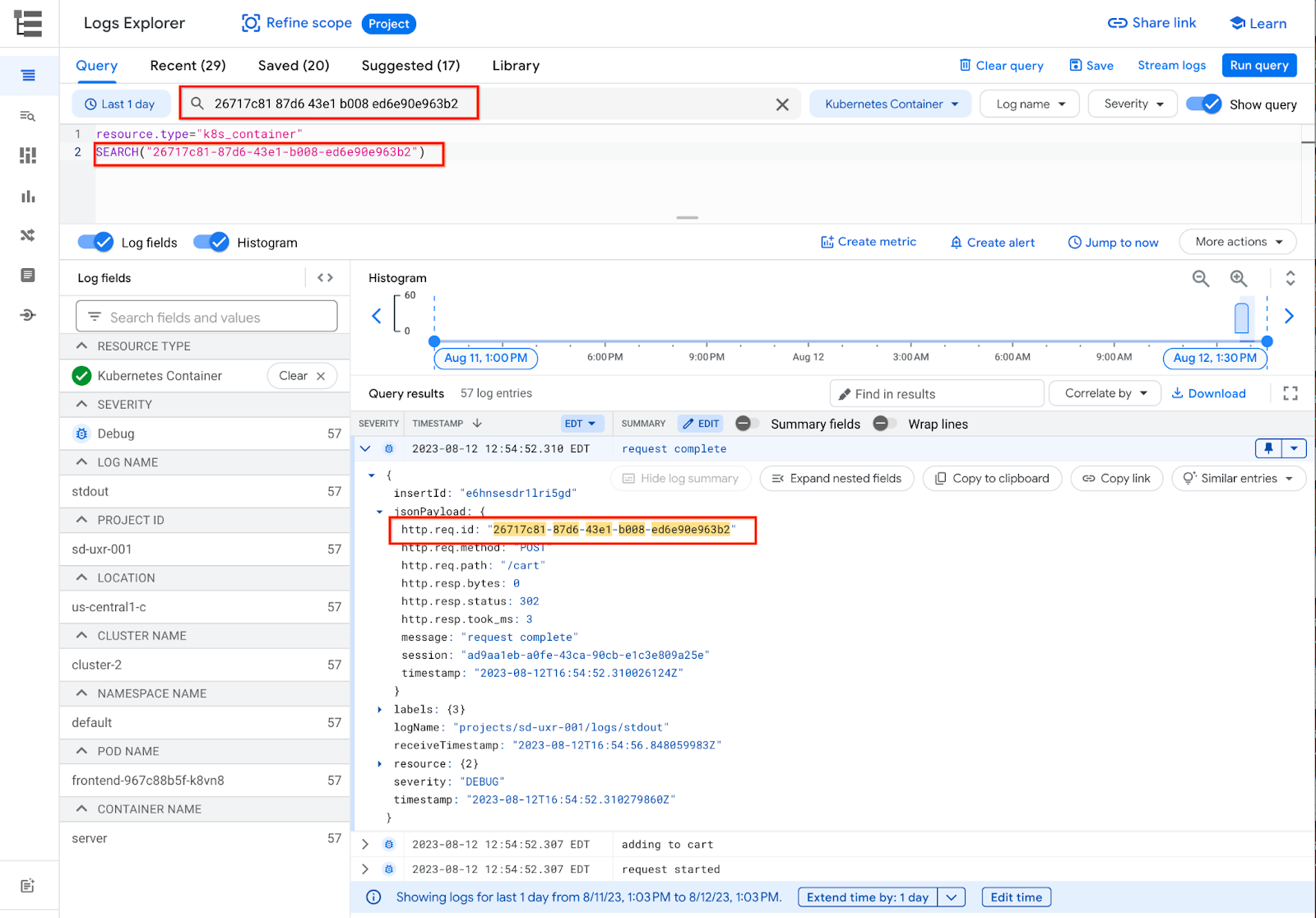The image size is (1316, 918).
Task: Toggle the Show query switch
Action: point(1204,104)
